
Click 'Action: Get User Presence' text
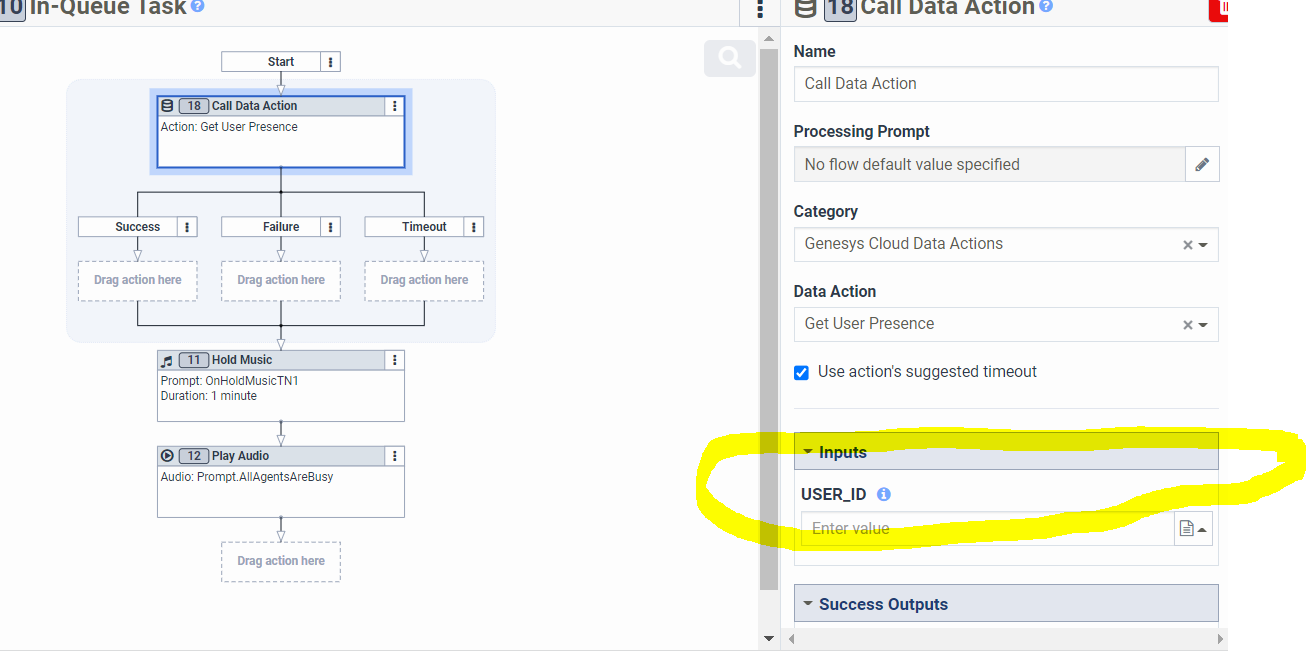(x=229, y=127)
